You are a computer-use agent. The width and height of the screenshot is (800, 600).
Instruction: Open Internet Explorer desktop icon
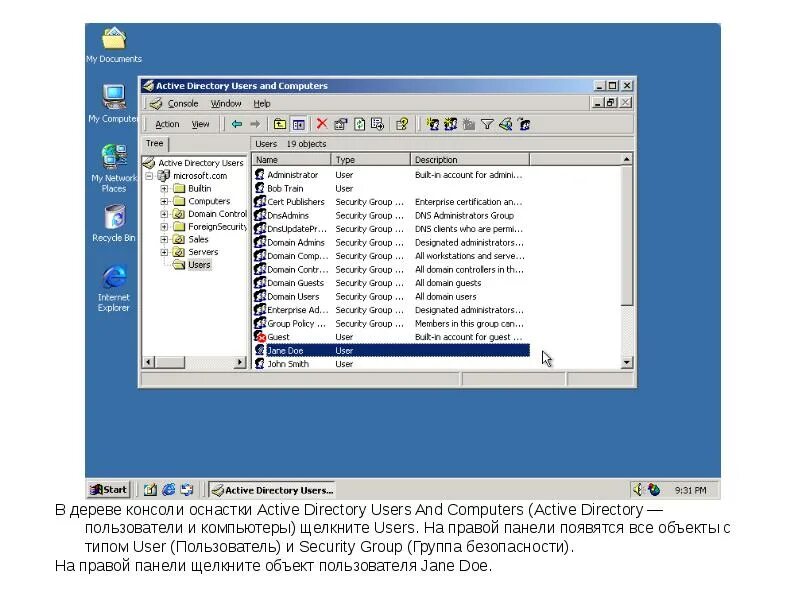click(114, 288)
